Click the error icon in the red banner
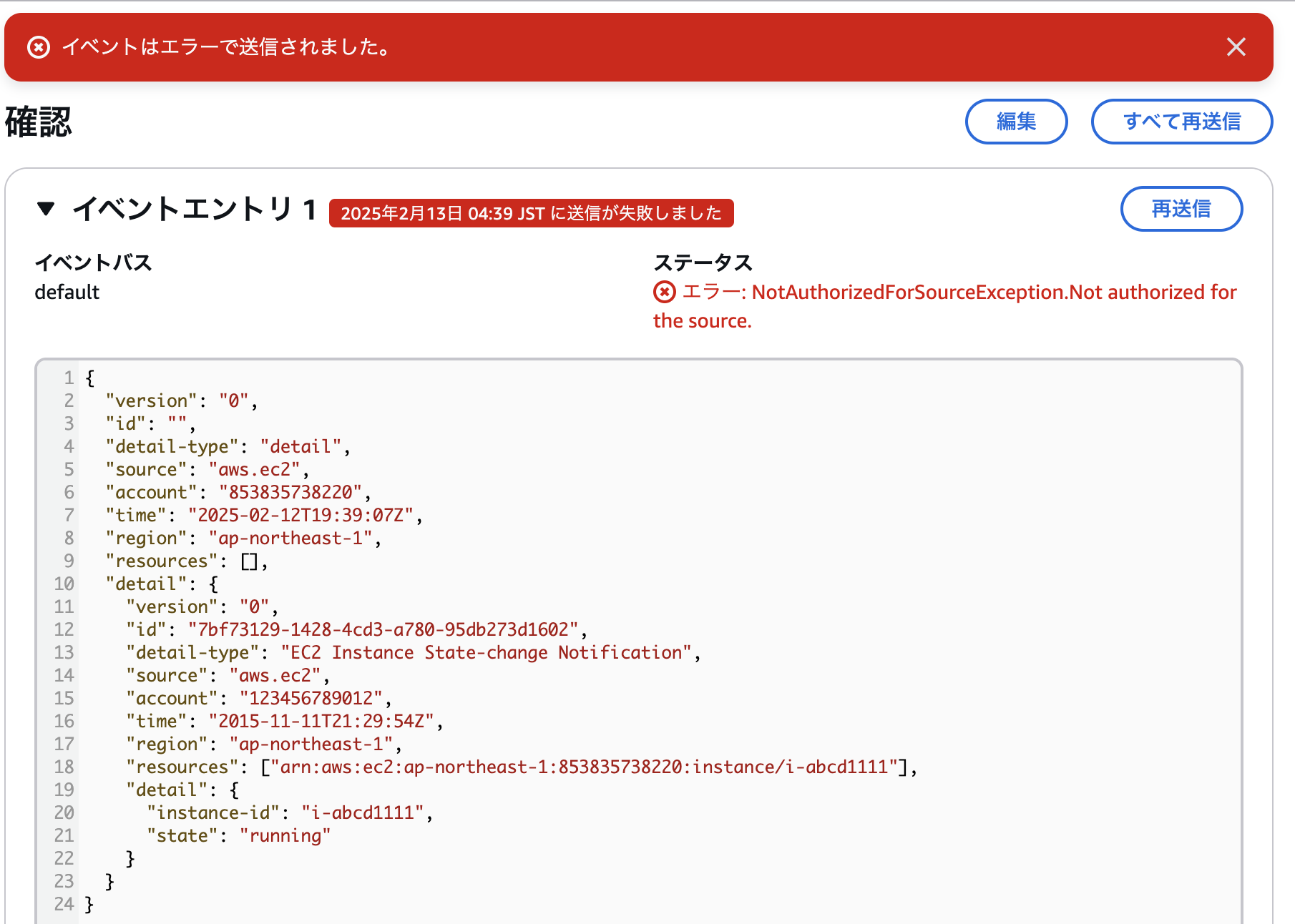Image resolution: width=1295 pixels, height=924 pixels. coord(39,47)
